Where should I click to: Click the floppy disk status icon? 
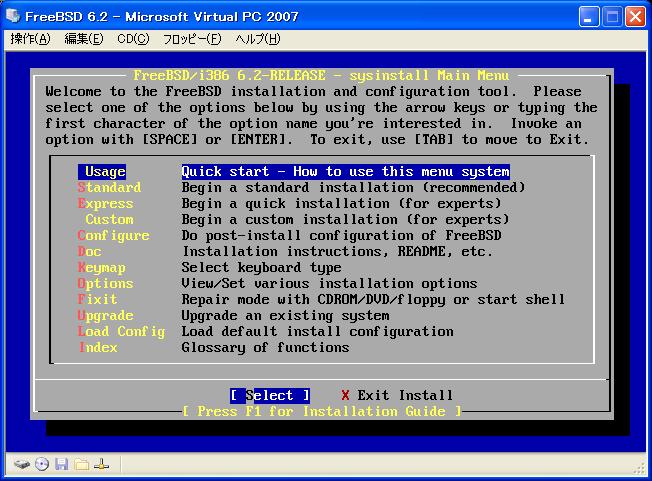coord(62,464)
